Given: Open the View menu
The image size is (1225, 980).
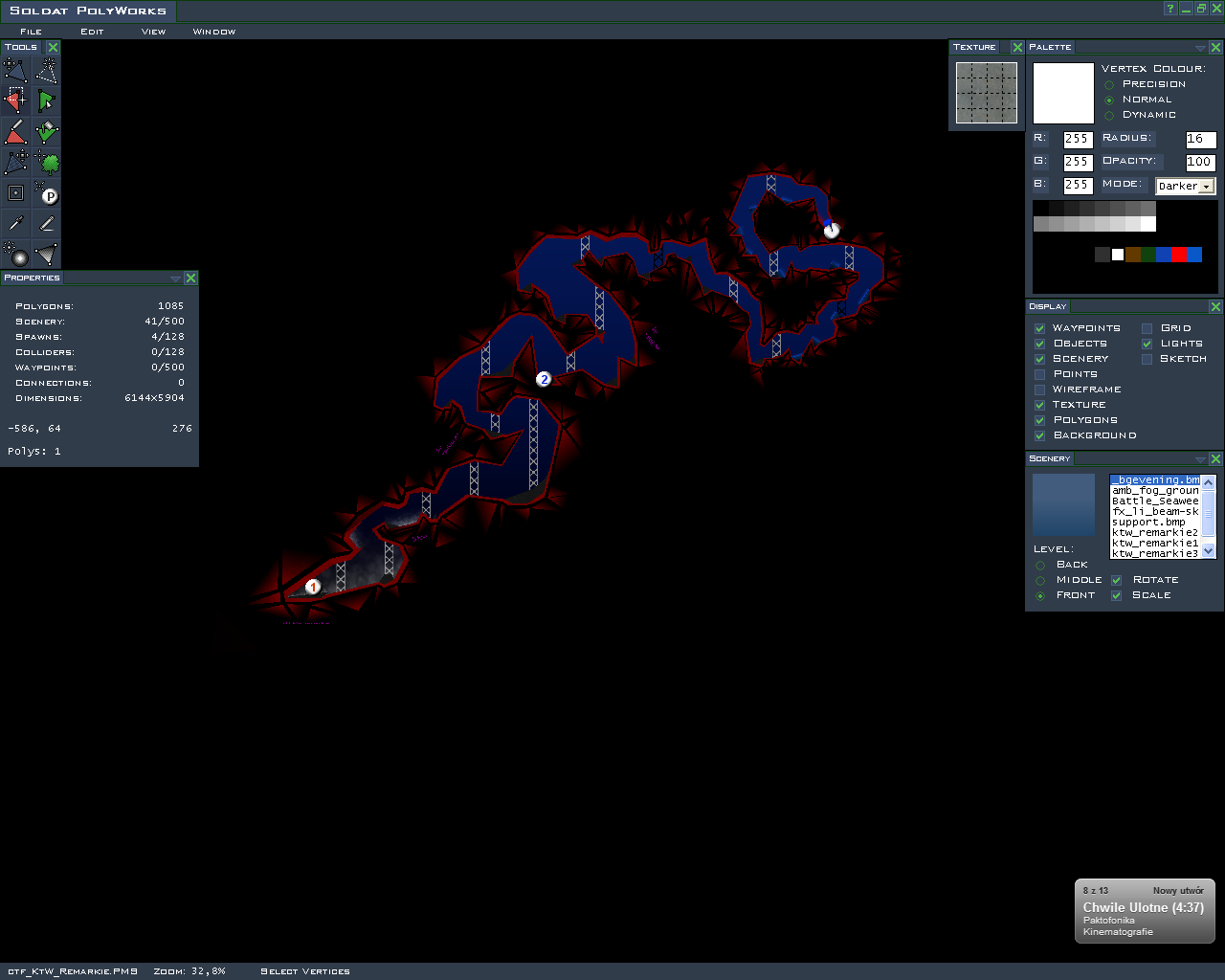Looking at the screenshot, I should click(x=153, y=32).
